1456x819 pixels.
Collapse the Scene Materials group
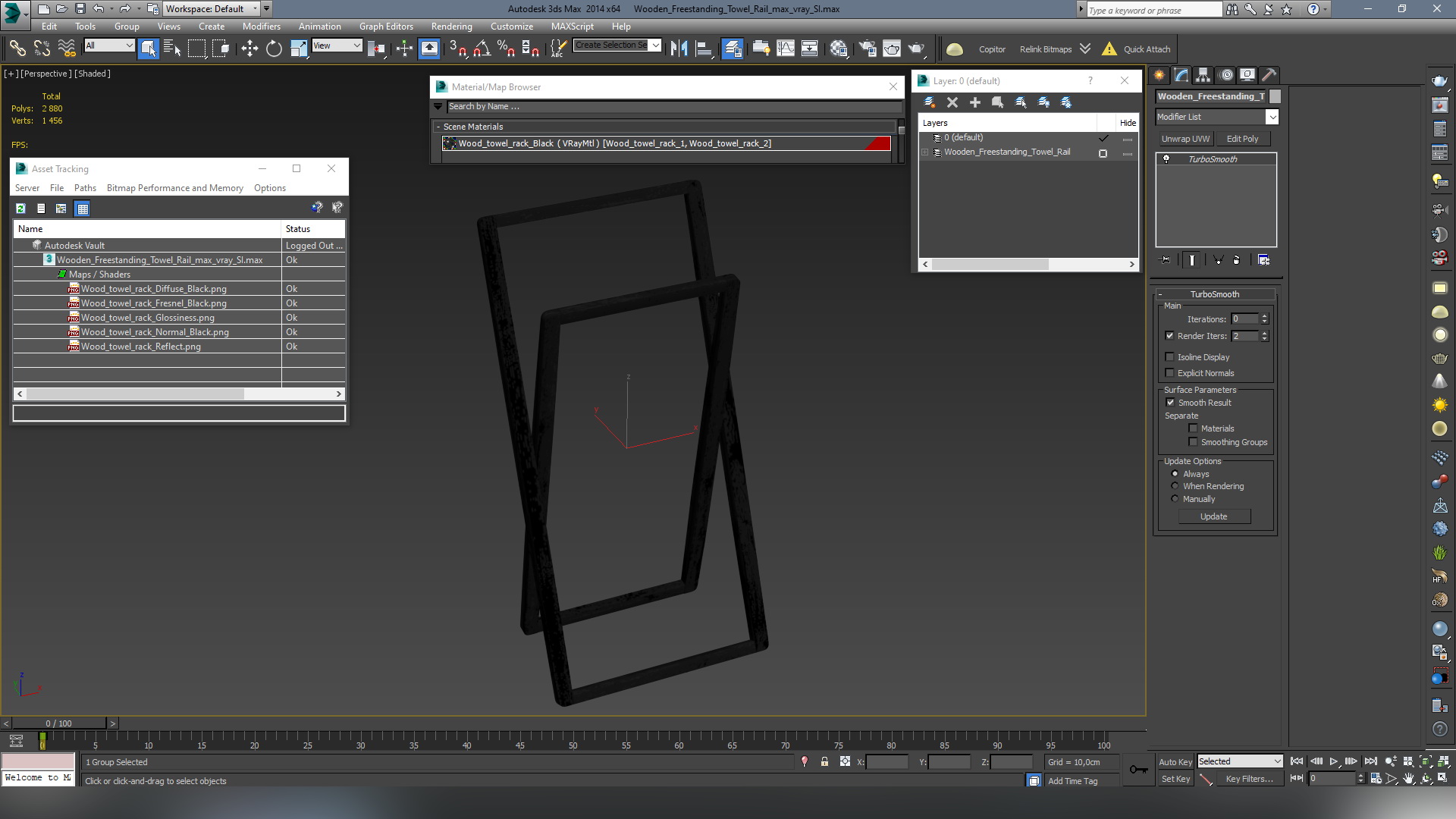tap(438, 127)
